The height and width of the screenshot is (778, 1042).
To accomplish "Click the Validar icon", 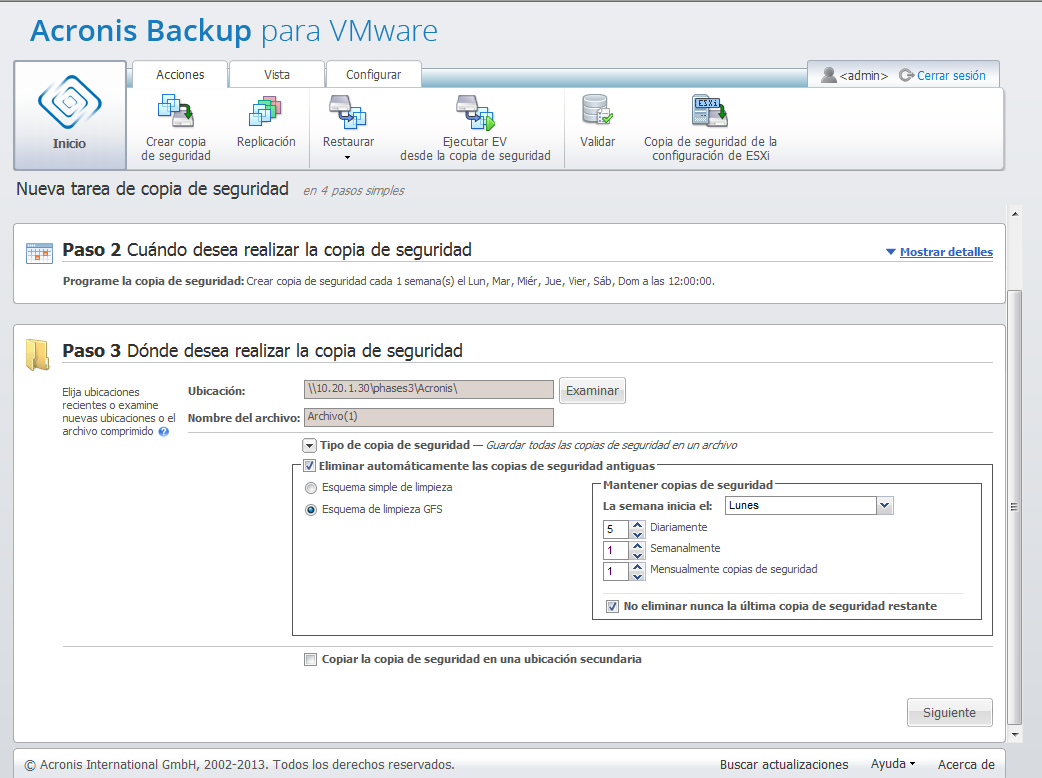I will (x=597, y=112).
